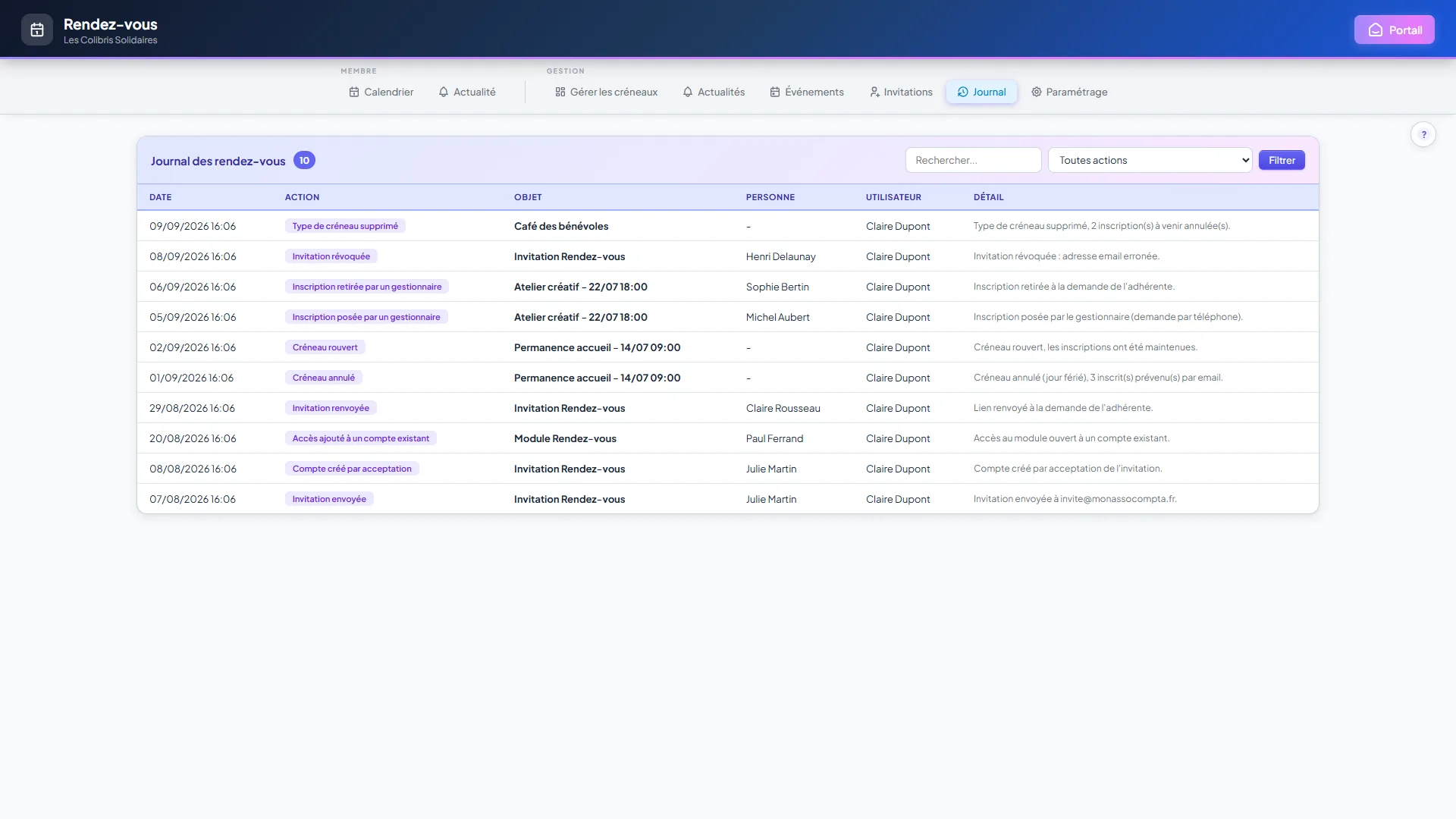Click Inscription posée par un gestionnaire tag
The width and height of the screenshot is (1456, 819).
click(x=366, y=317)
